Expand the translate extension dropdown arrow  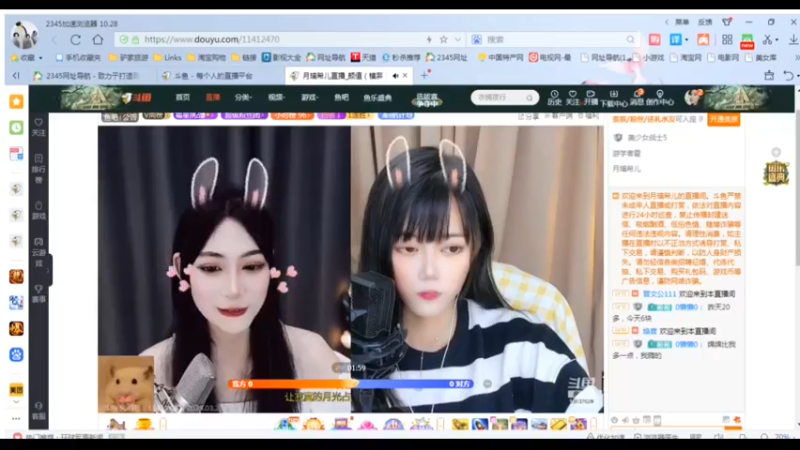[x=686, y=40]
